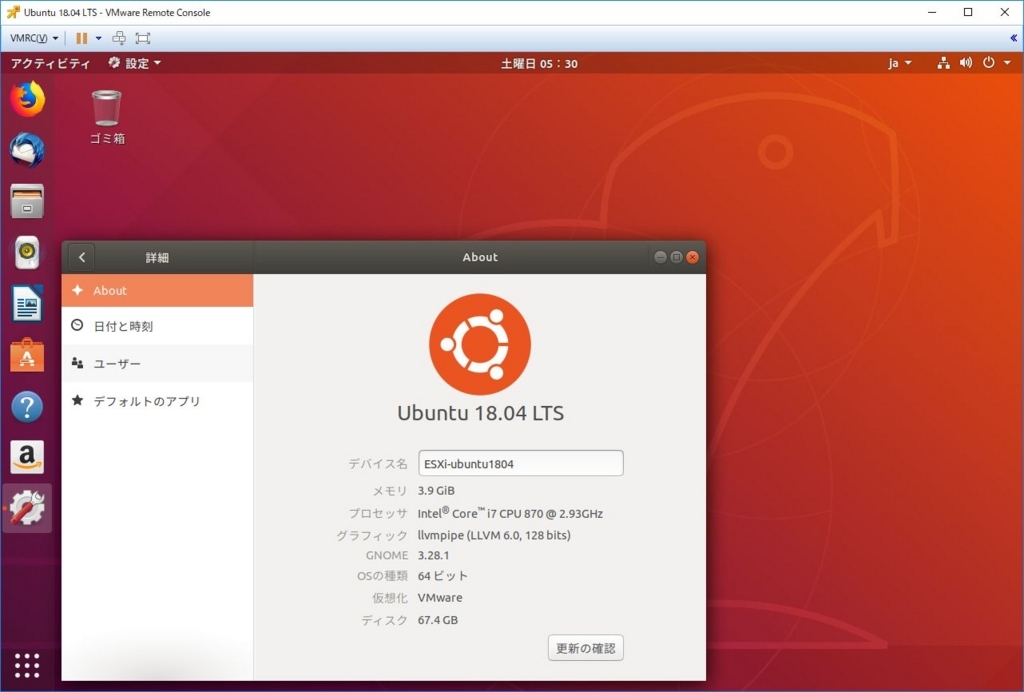
Task: Click the VMRC window title bar text
Action: (117, 12)
